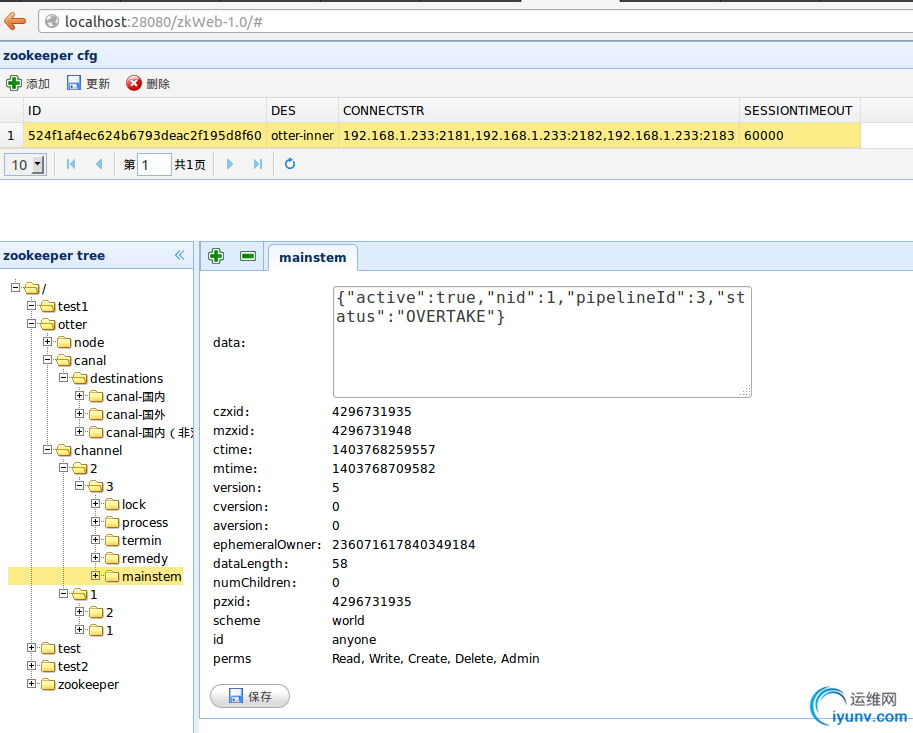Select the lock node in tree
This screenshot has width=913, height=733.
pyautogui.click(x=134, y=505)
